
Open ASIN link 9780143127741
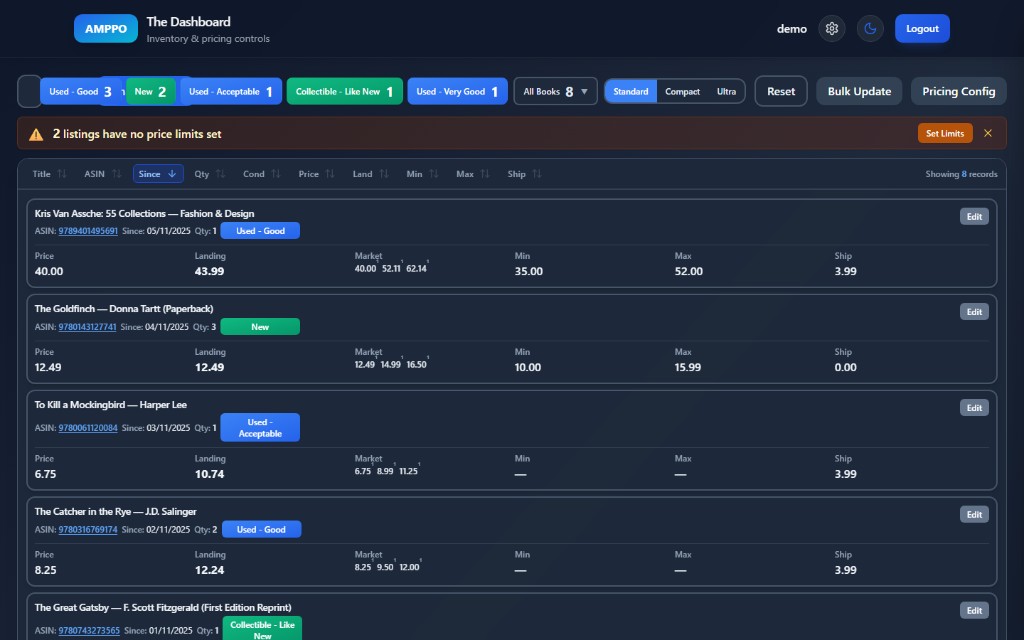[x=88, y=327]
